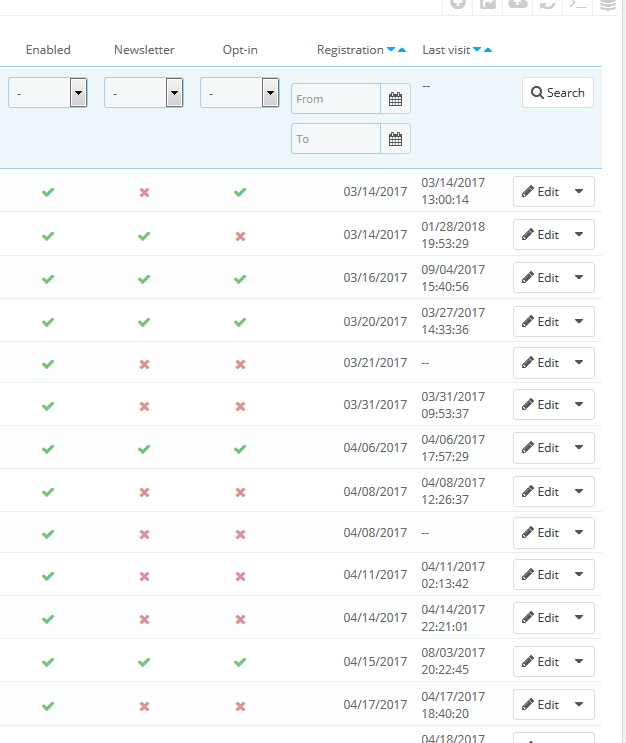Image resolution: width=626 pixels, height=743 pixels.
Task: Sort Registration column descending
Action: click(x=391, y=50)
